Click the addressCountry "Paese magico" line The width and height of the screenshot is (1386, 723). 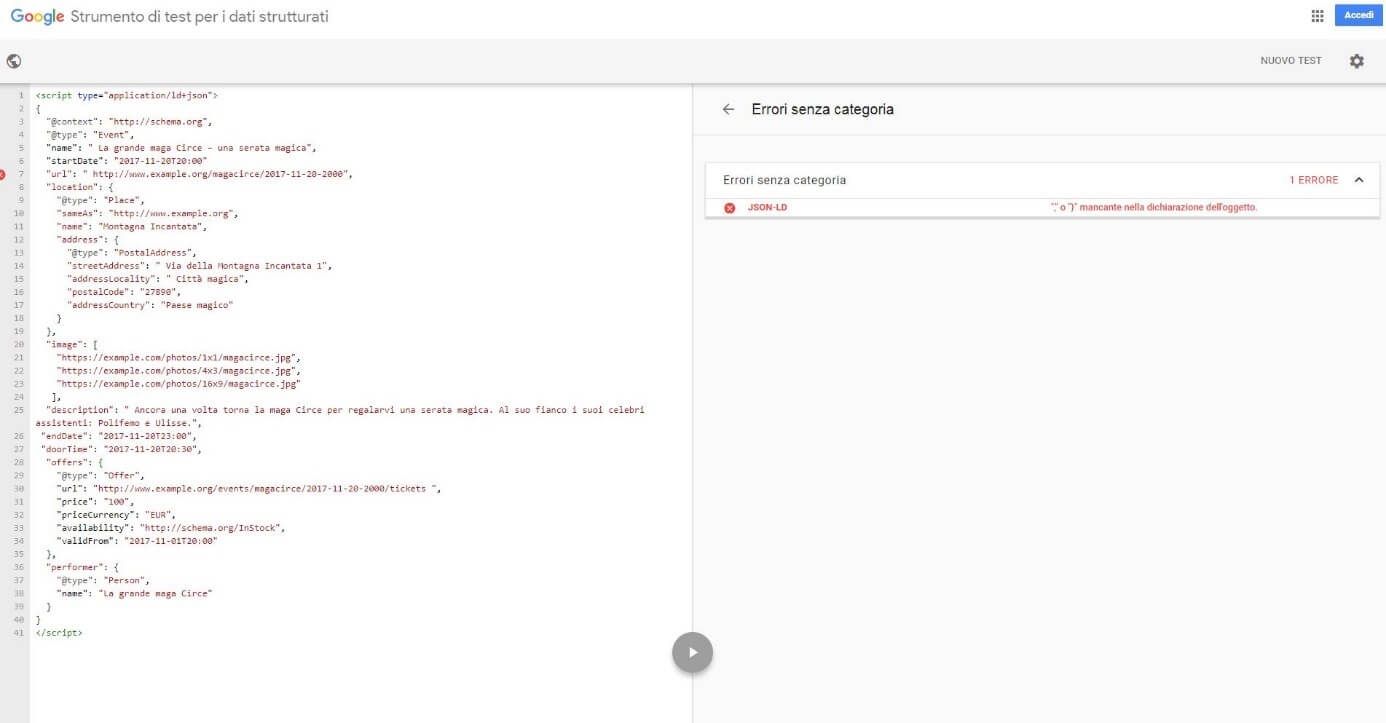coord(150,305)
